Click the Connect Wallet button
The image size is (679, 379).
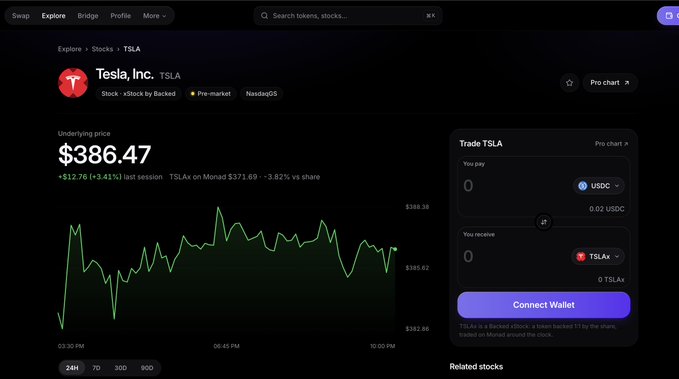[x=544, y=305]
